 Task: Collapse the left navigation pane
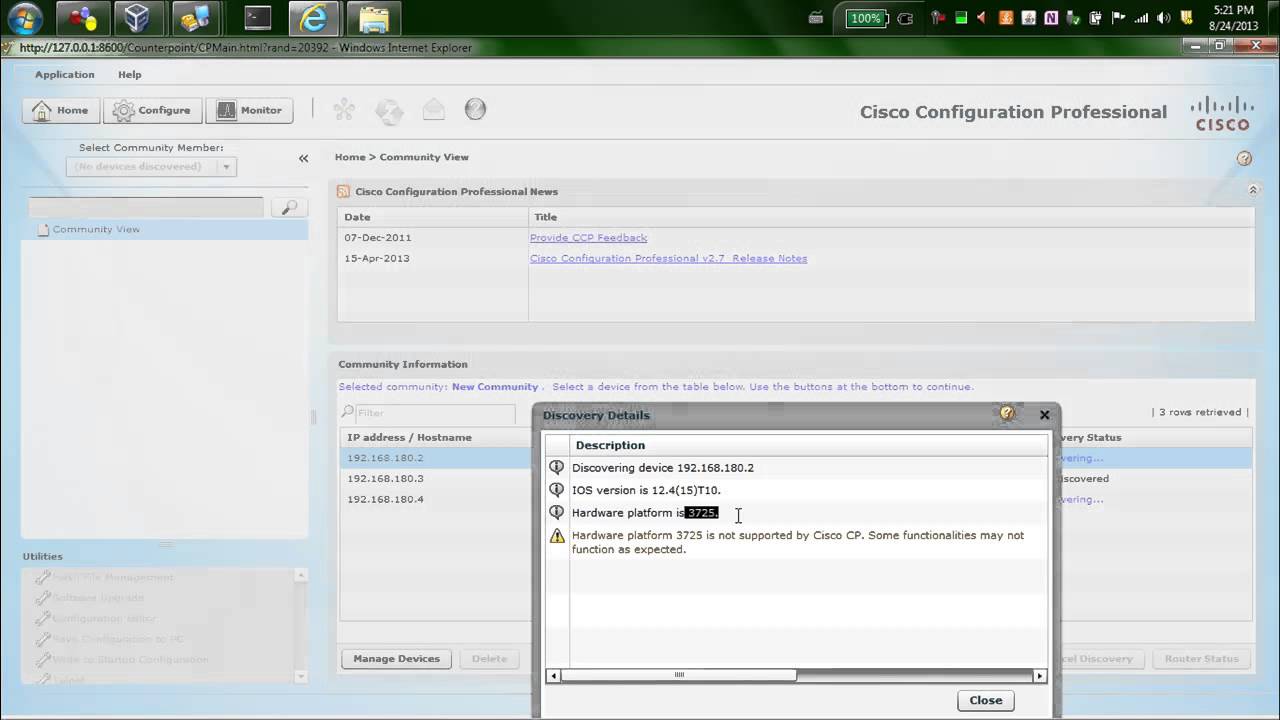(304, 158)
